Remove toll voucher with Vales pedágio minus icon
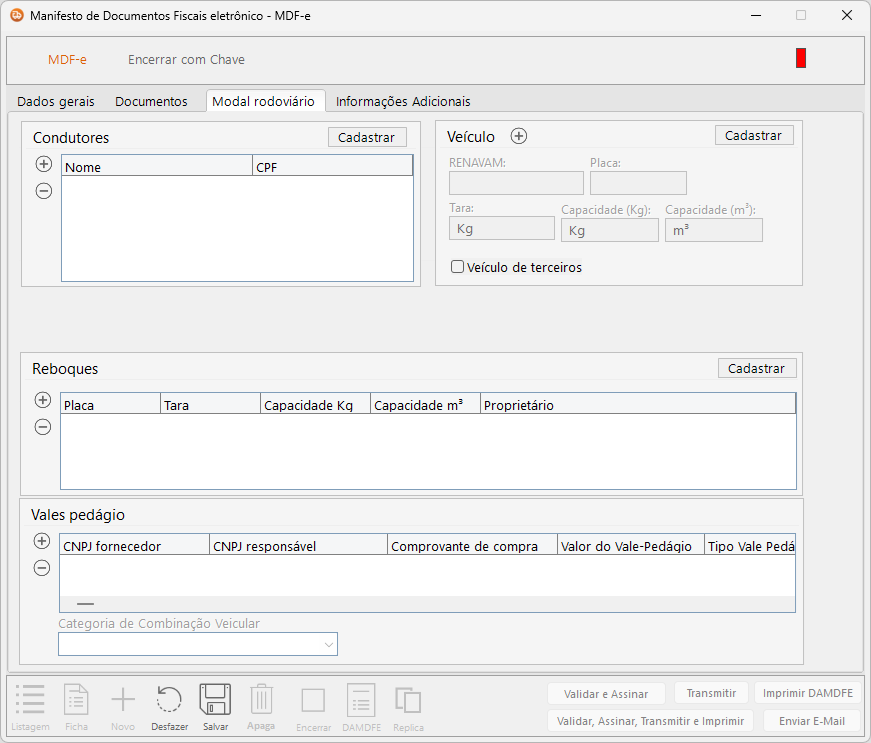This screenshot has height=743, width=871. [x=41, y=568]
